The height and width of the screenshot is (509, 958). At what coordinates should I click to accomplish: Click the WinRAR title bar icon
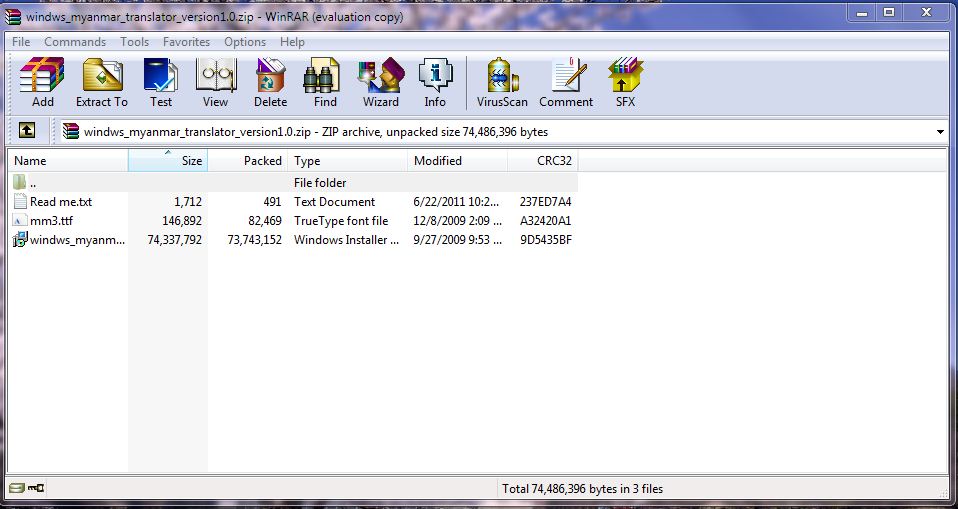coord(12,16)
